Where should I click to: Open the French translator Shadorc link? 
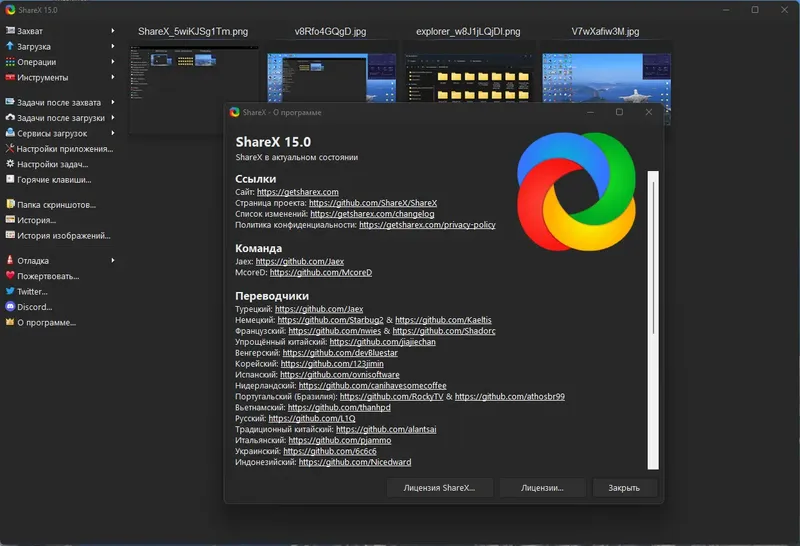coord(444,331)
